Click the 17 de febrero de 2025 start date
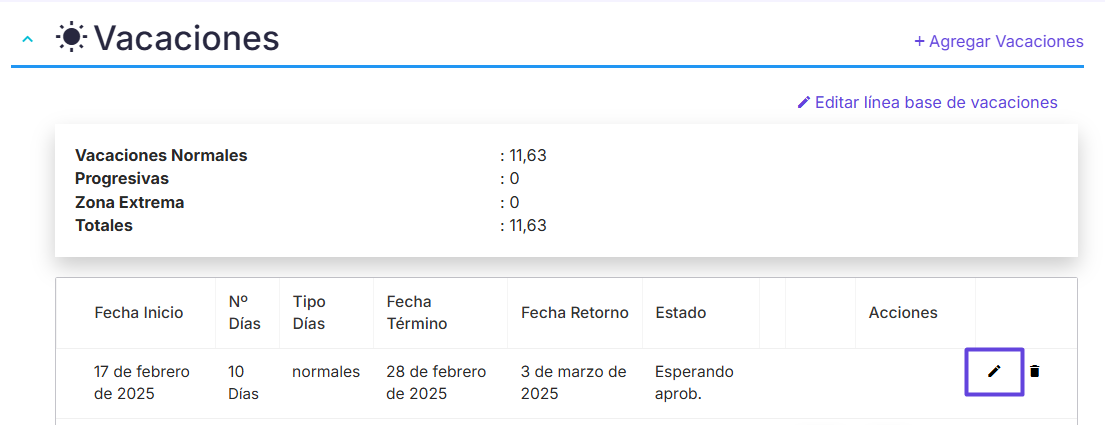Image resolution: width=1105 pixels, height=425 pixels. click(x=142, y=382)
